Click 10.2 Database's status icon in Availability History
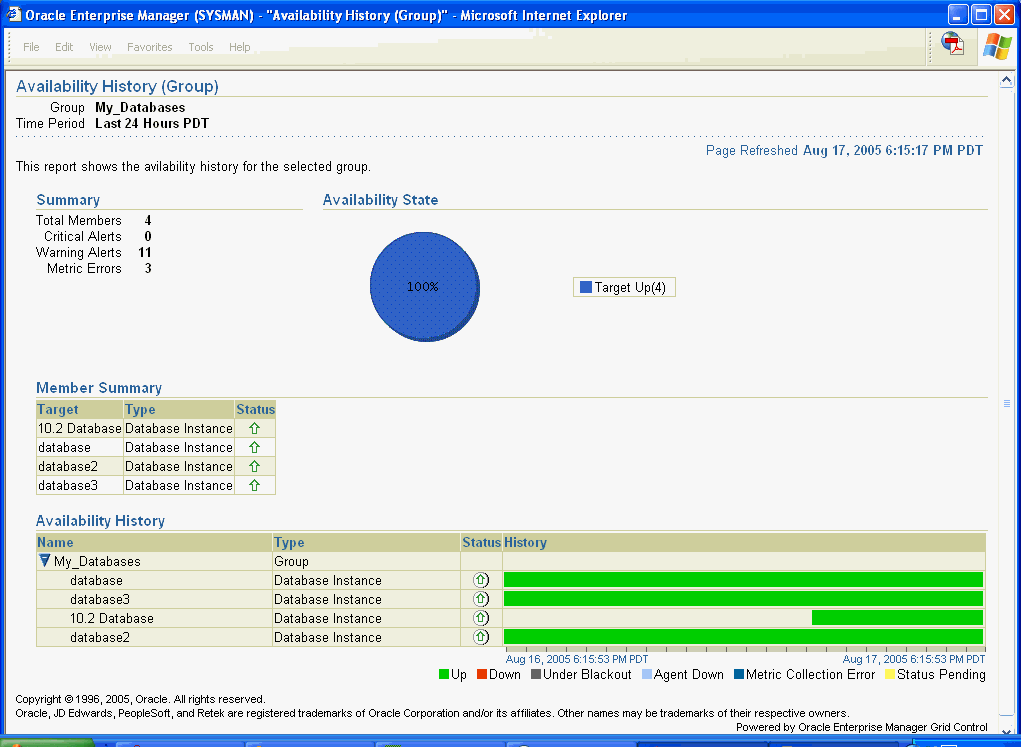The width and height of the screenshot is (1021, 747). tap(481, 618)
